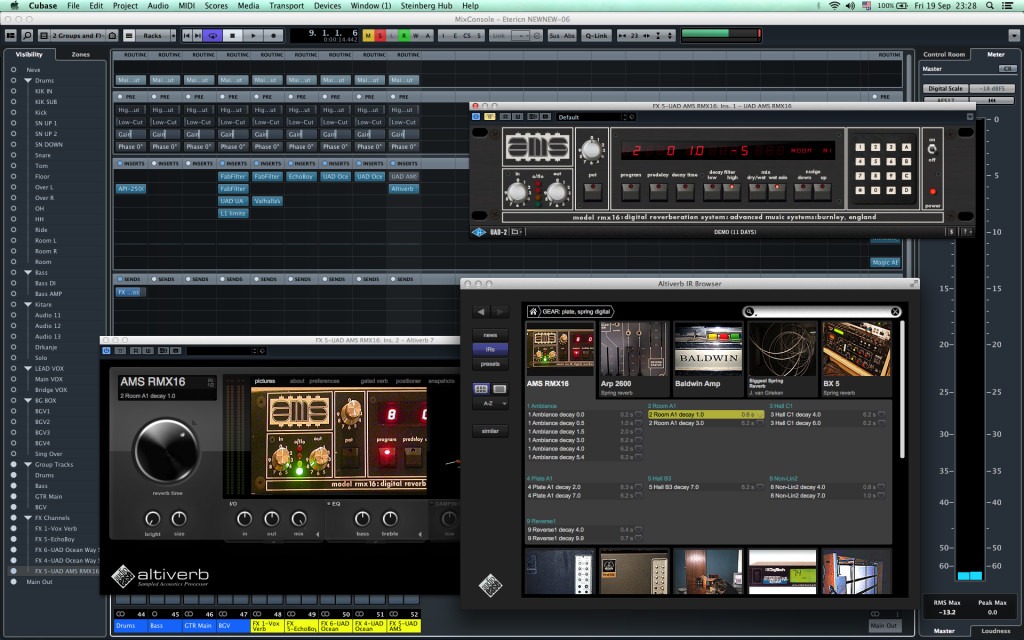Open the Steinberg Hub menu
This screenshot has height=640, width=1024.
click(426, 5)
